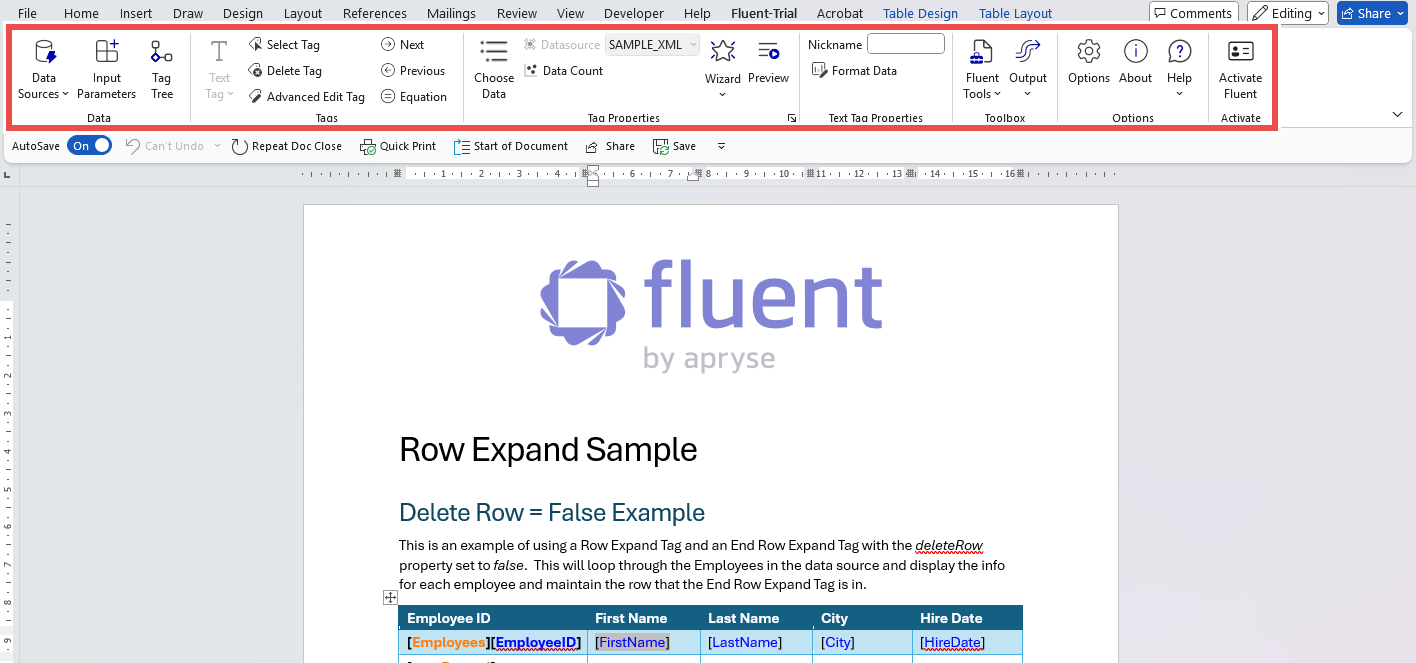Switch to the References tab
This screenshot has height=663, width=1416.
click(x=374, y=13)
